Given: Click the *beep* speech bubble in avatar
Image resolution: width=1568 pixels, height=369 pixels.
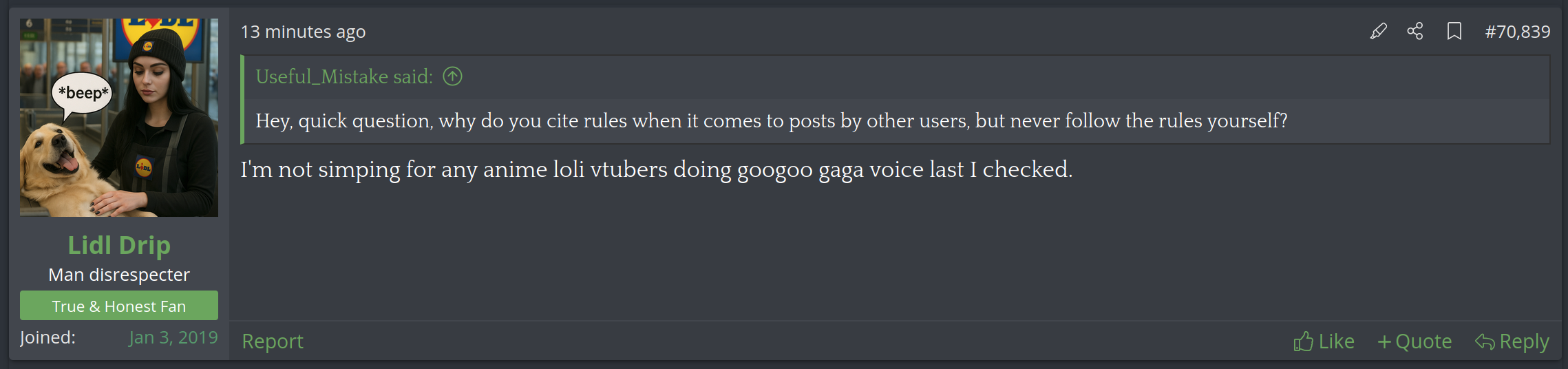Looking at the screenshot, I should tap(82, 94).
